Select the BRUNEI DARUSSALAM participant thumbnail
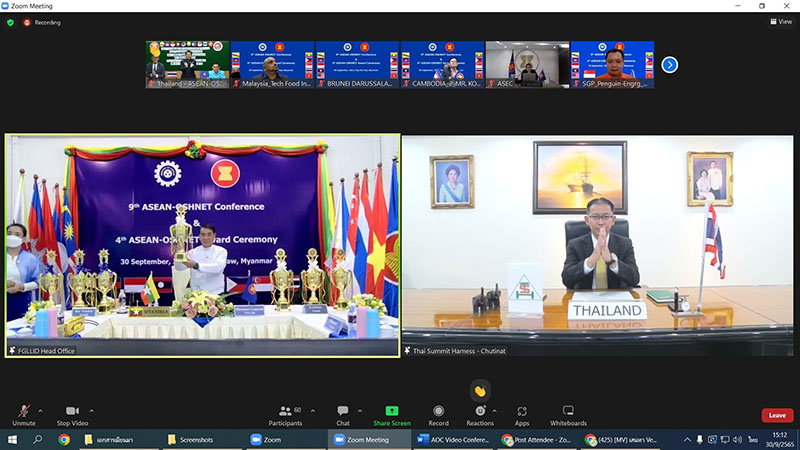The image size is (800, 450). 357,65
